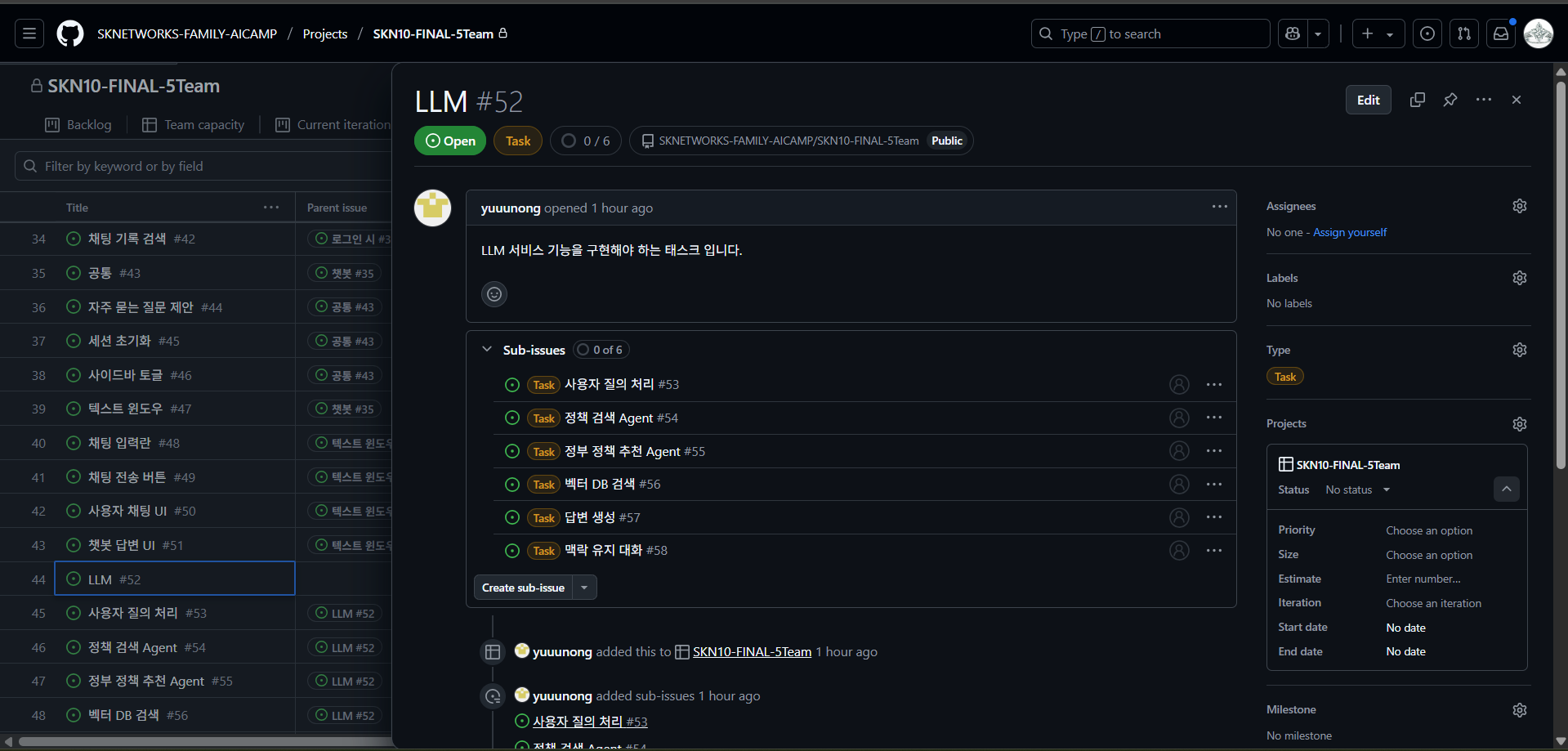Edit Milestone with the gear icon
1568x751 pixels.
click(x=1520, y=710)
